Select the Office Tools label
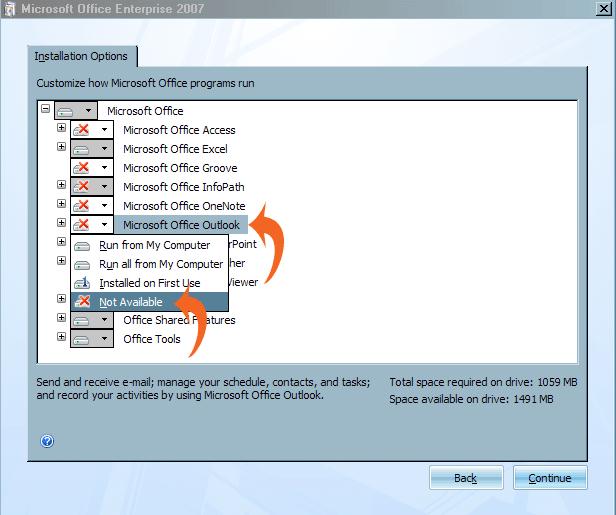The height and width of the screenshot is (515, 616). point(152,339)
